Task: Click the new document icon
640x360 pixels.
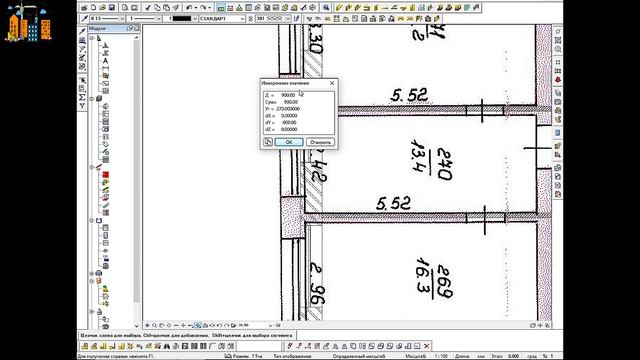Action: point(93,7)
